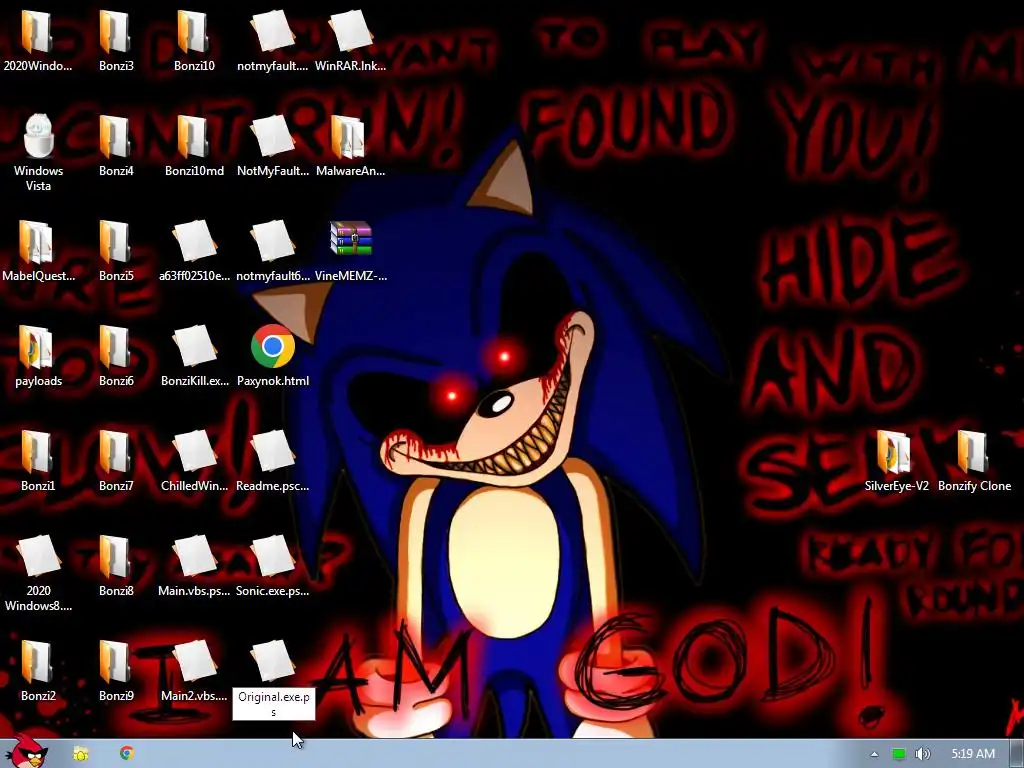Open the Bonzi5 folder

(116, 243)
